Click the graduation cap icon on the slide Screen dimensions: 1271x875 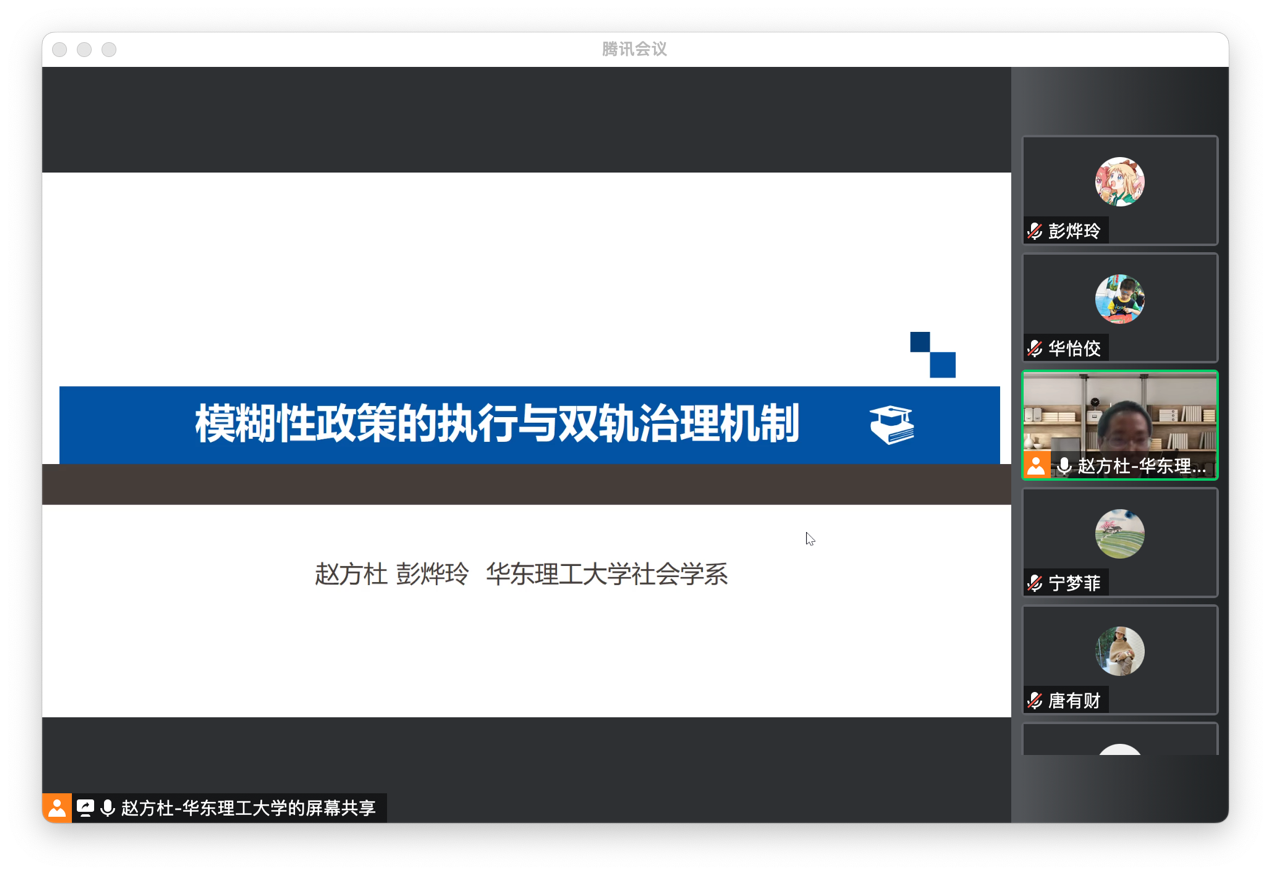coord(891,425)
